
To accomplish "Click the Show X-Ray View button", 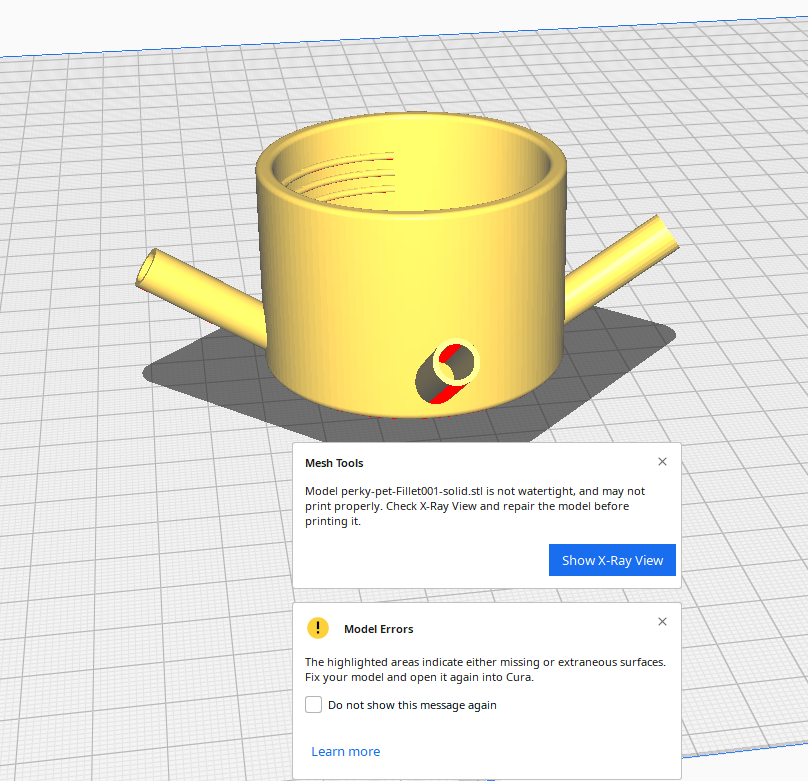I will pyautogui.click(x=612, y=560).
